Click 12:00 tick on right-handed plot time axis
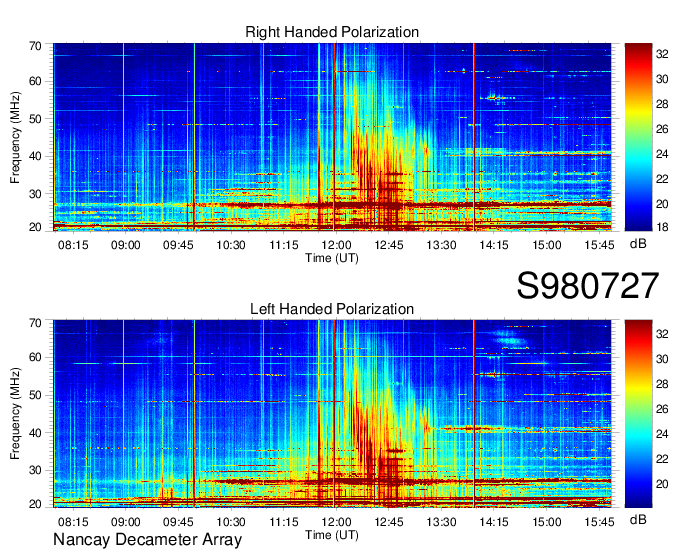Image resolution: width=680 pixels, height=552 pixels. [336, 245]
